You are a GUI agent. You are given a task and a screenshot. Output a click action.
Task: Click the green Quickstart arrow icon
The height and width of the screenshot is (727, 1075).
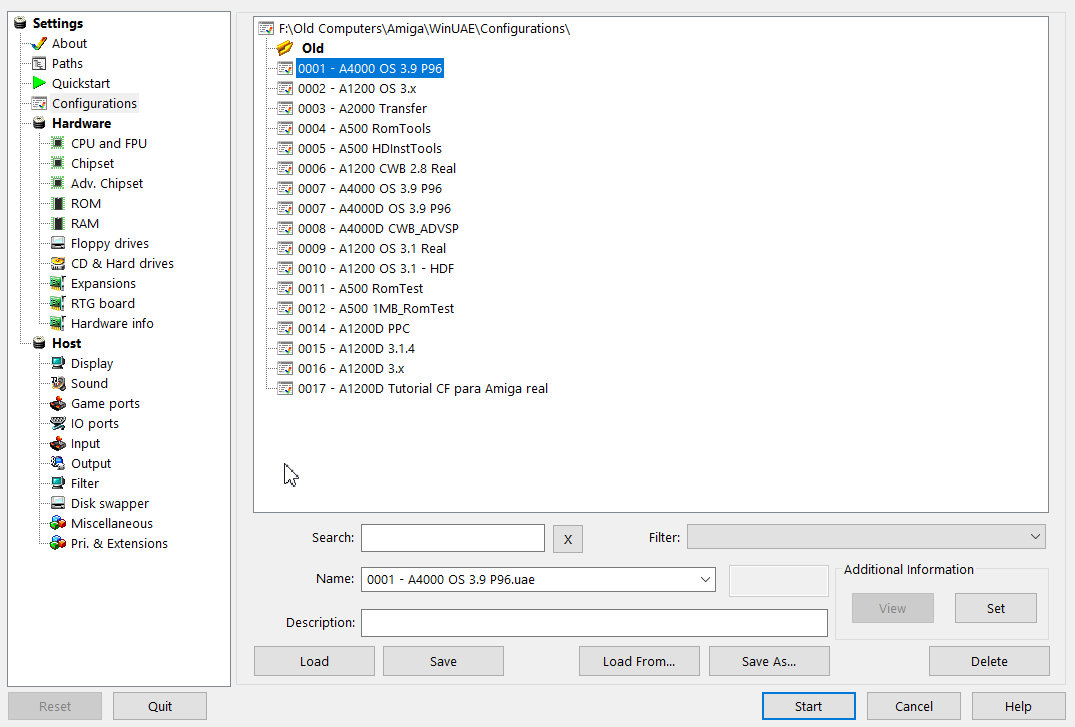39,84
